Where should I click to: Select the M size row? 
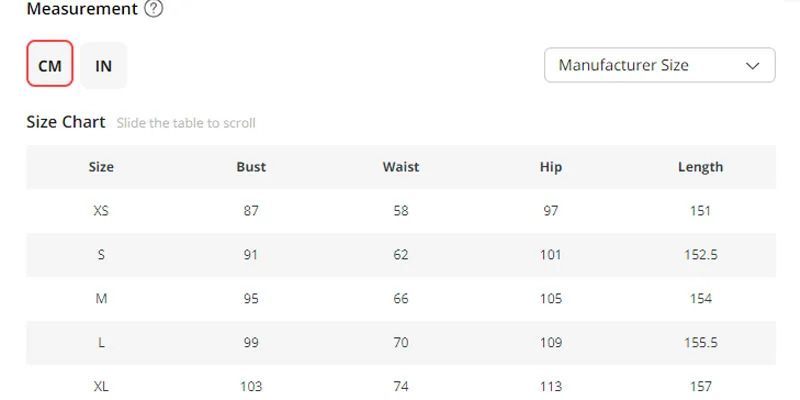[101, 299]
